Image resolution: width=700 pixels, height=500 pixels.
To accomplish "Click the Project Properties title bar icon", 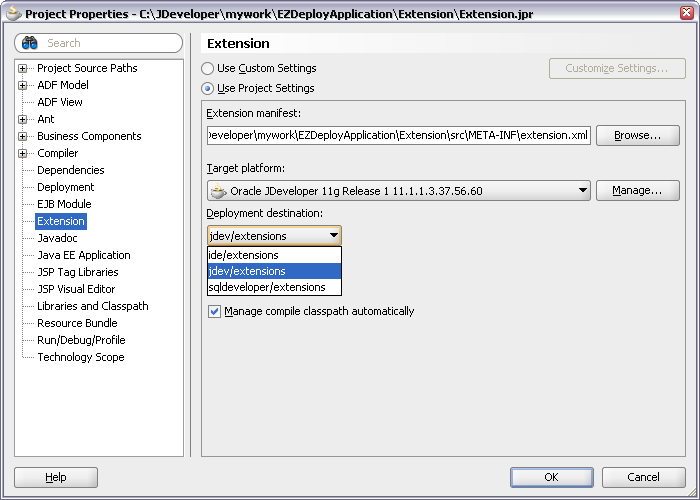I will [x=12, y=13].
